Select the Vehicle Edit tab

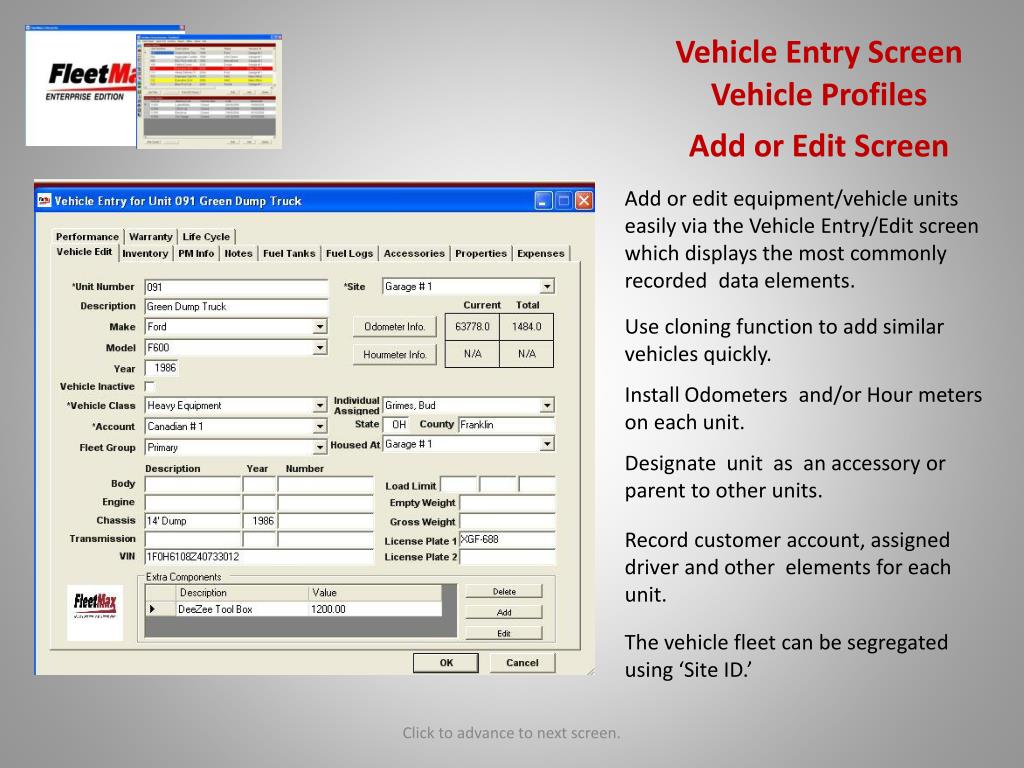[x=84, y=252]
